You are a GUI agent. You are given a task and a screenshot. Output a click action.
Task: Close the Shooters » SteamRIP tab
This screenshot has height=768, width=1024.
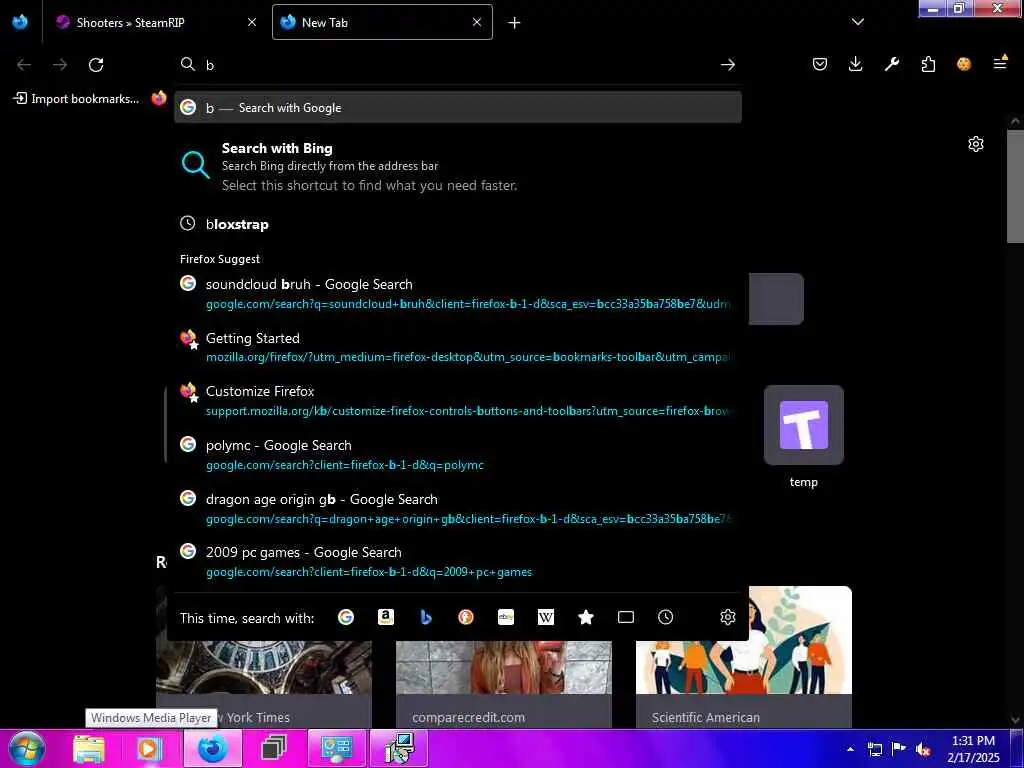252,22
